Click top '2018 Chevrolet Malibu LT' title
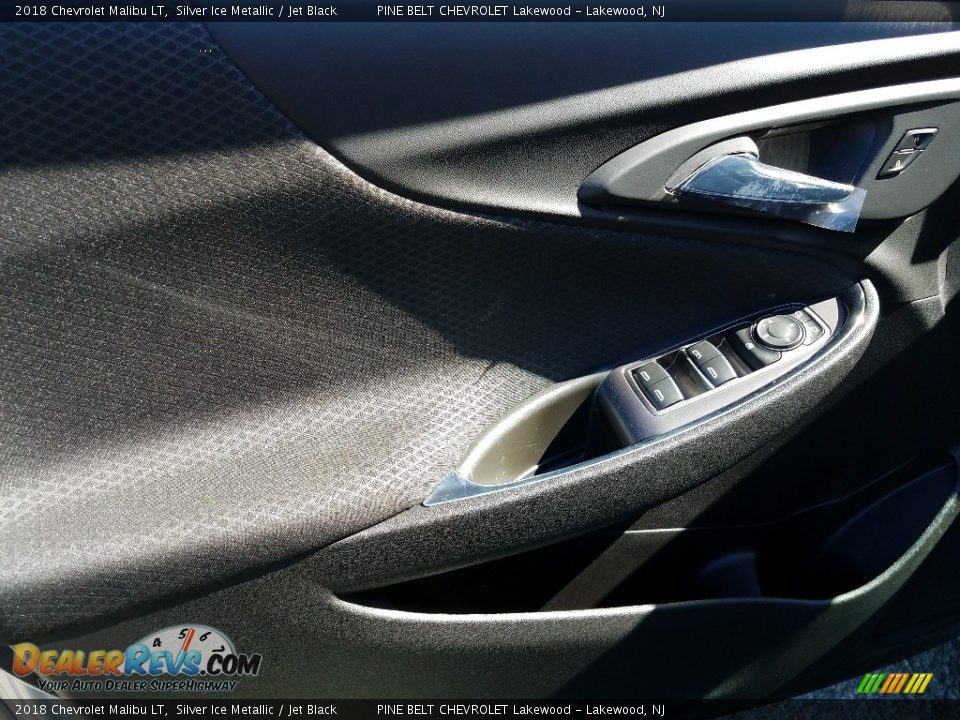This screenshot has height=720, width=960. 90,11
